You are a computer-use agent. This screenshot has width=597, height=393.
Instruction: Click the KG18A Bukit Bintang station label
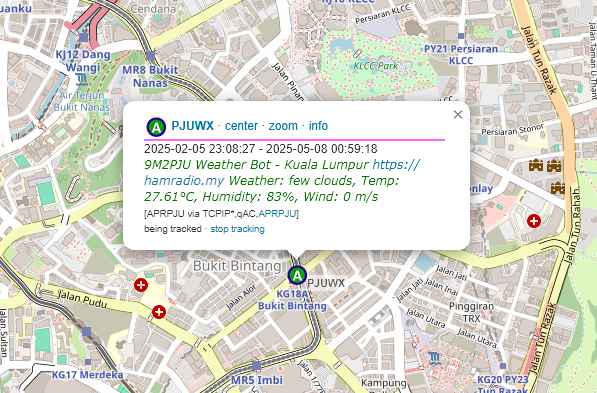pyautogui.click(x=292, y=300)
